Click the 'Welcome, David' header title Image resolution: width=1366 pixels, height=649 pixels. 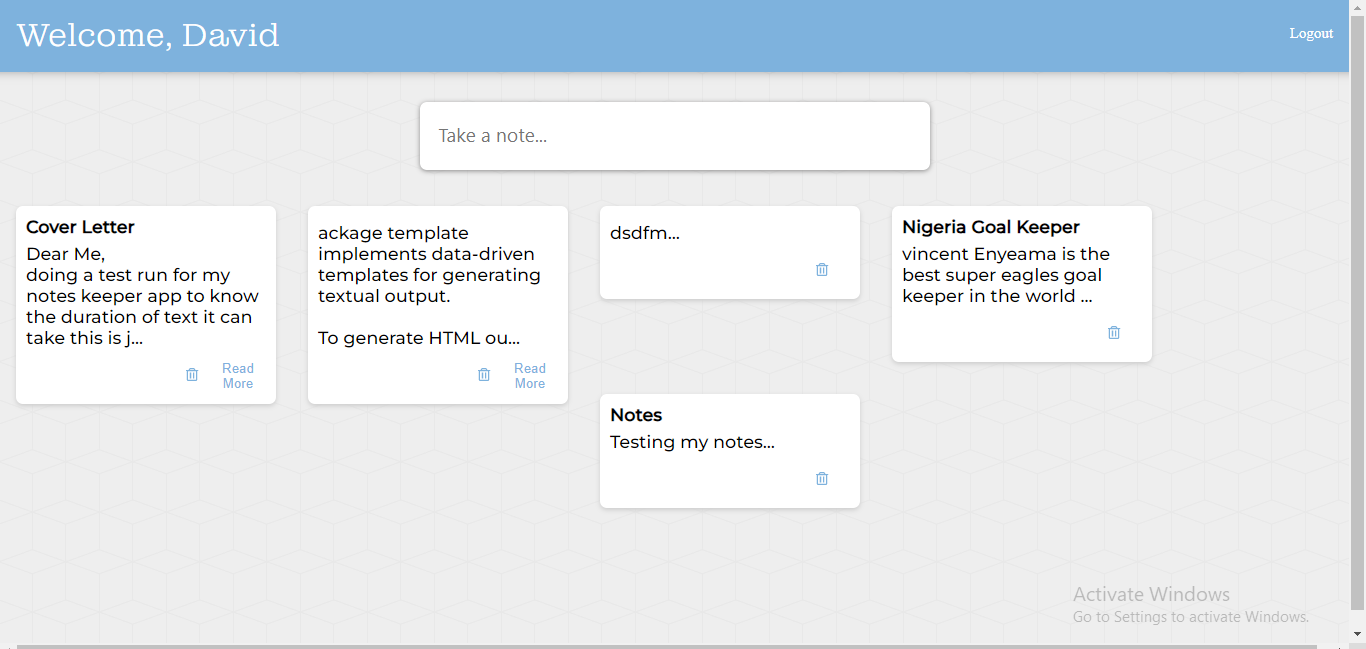pyautogui.click(x=148, y=35)
